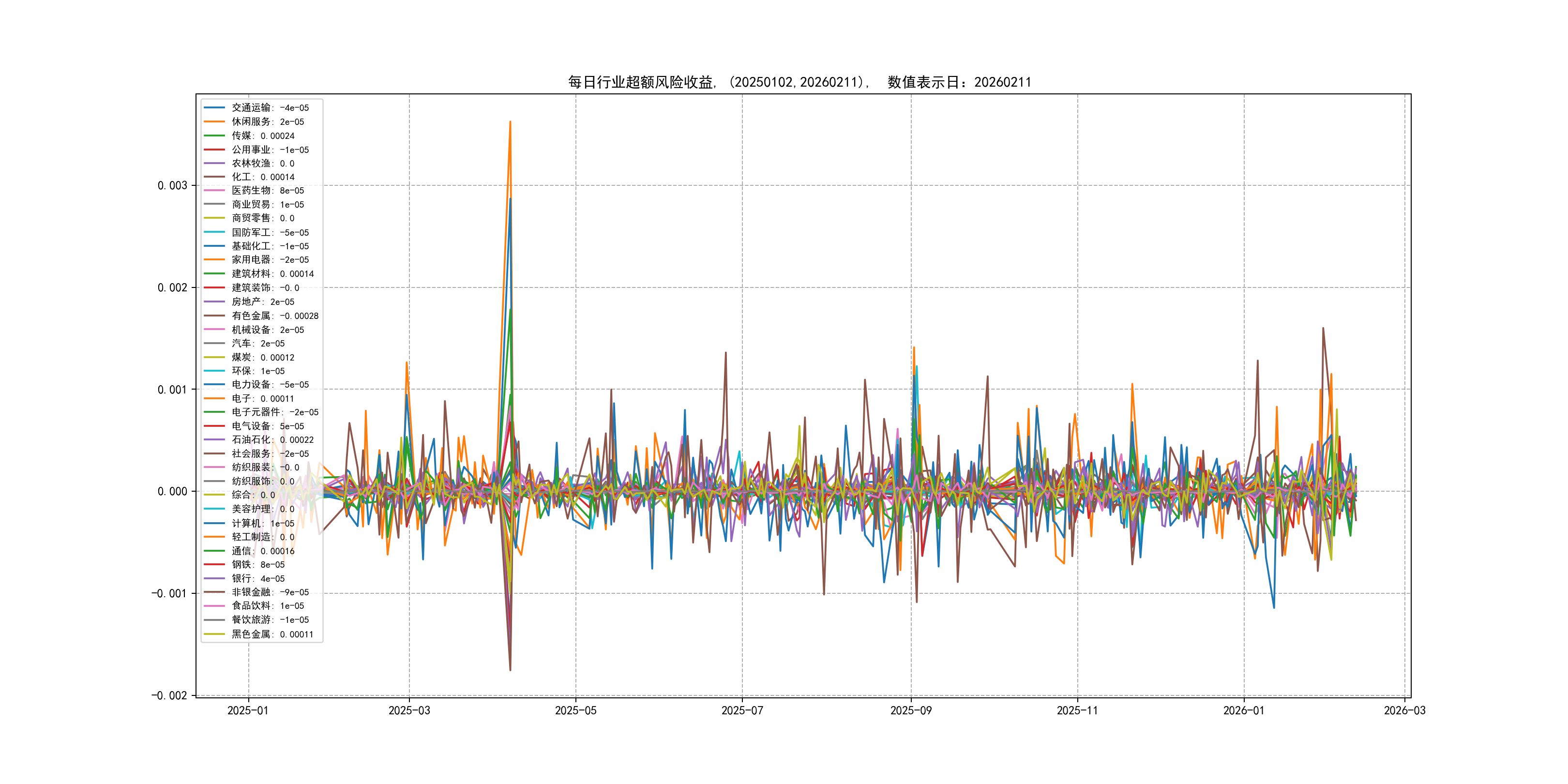Viewport: 1568px width, 784px height.
Task: Select the 有色金属 legend label
Action: [274, 316]
